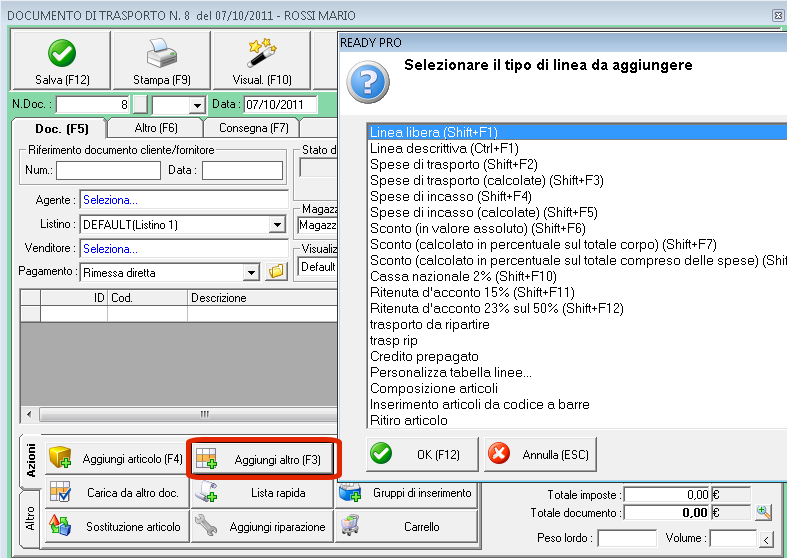This screenshot has width=787, height=558.
Task: Click the ID column header
Action: (x=74, y=298)
